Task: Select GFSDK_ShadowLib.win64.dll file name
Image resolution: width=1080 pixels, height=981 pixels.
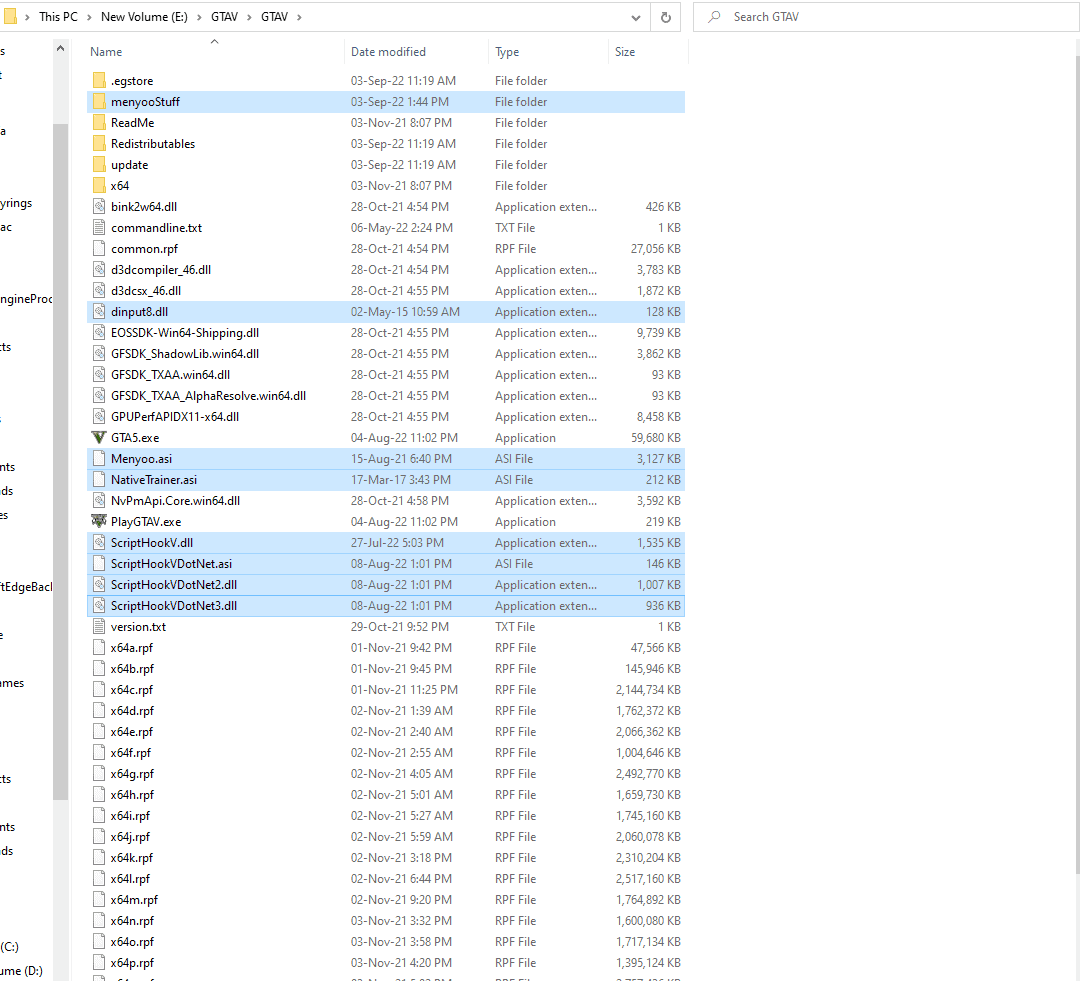Action: (185, 354)
